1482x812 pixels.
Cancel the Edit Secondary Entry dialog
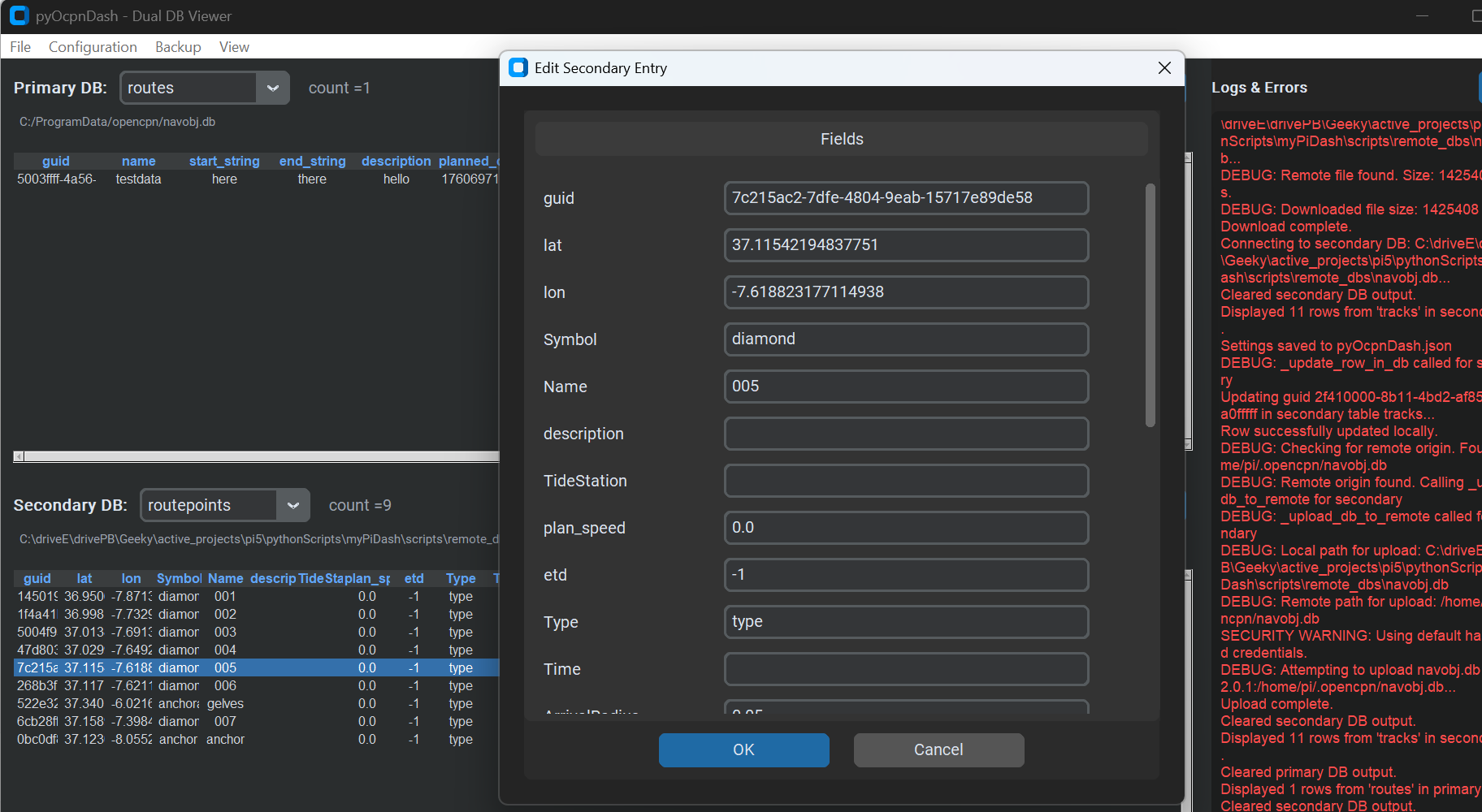tap(938, 750)
